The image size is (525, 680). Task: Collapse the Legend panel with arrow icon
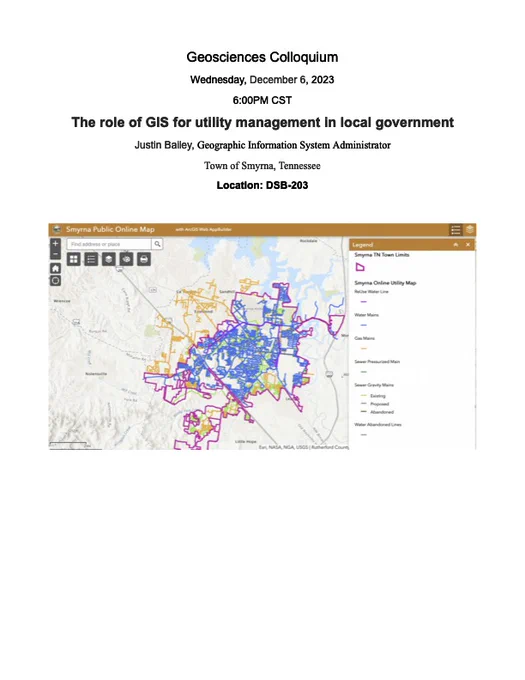(x=456, y=245)
